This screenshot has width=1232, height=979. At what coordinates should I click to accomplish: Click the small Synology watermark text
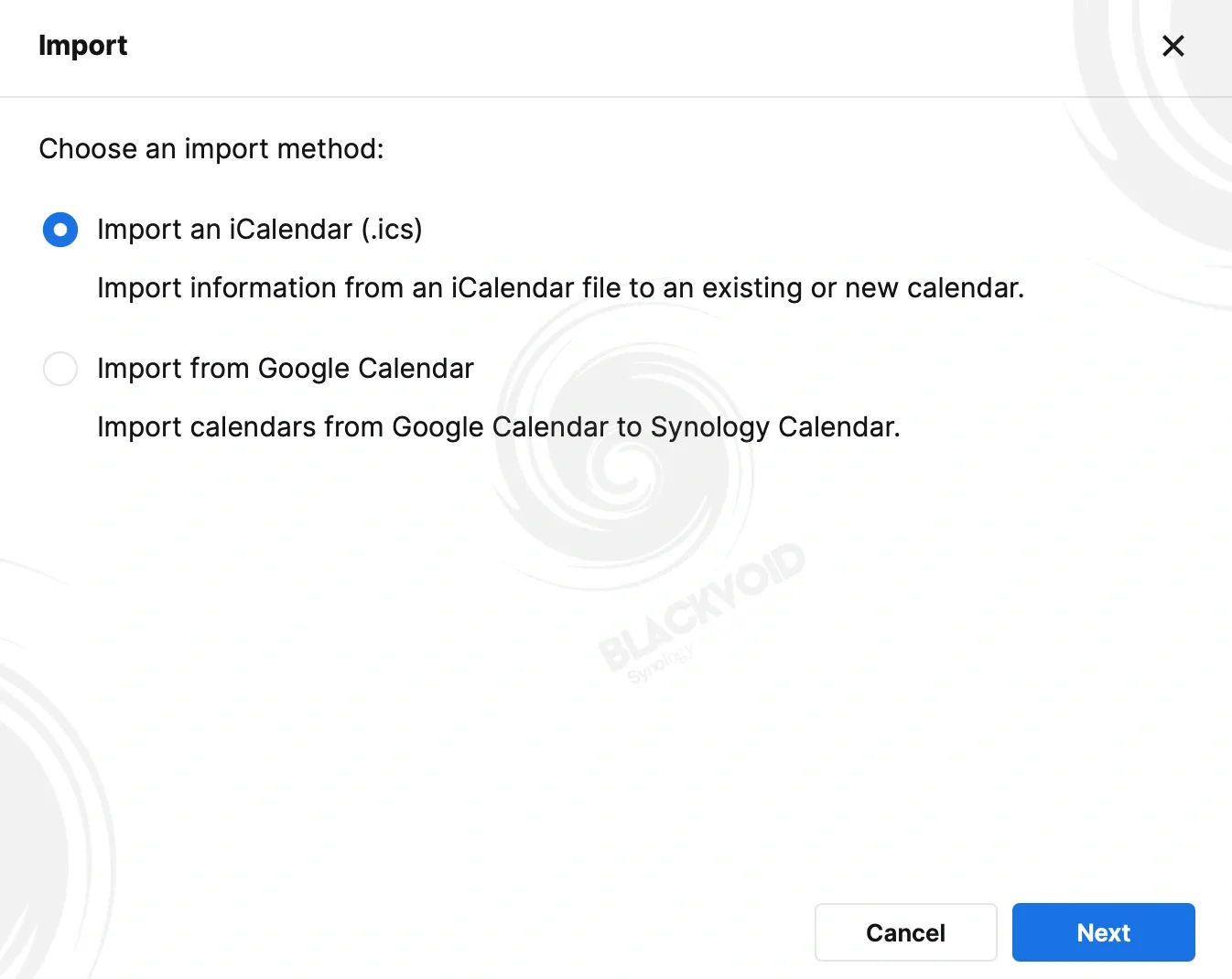660,664
